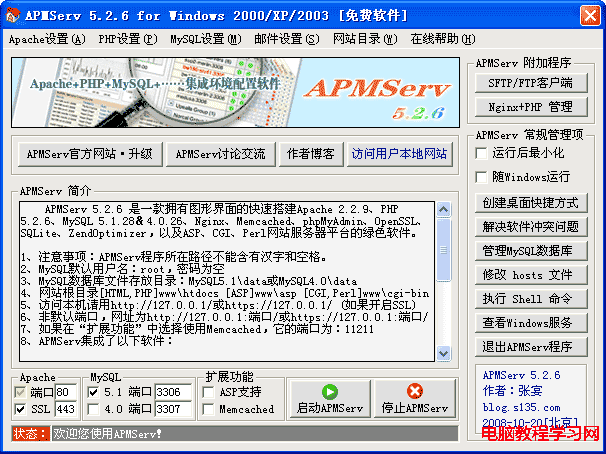Click the APMServ官方网站·升级 button
This screenshot has width=606, height=454.
coord(90,154)
